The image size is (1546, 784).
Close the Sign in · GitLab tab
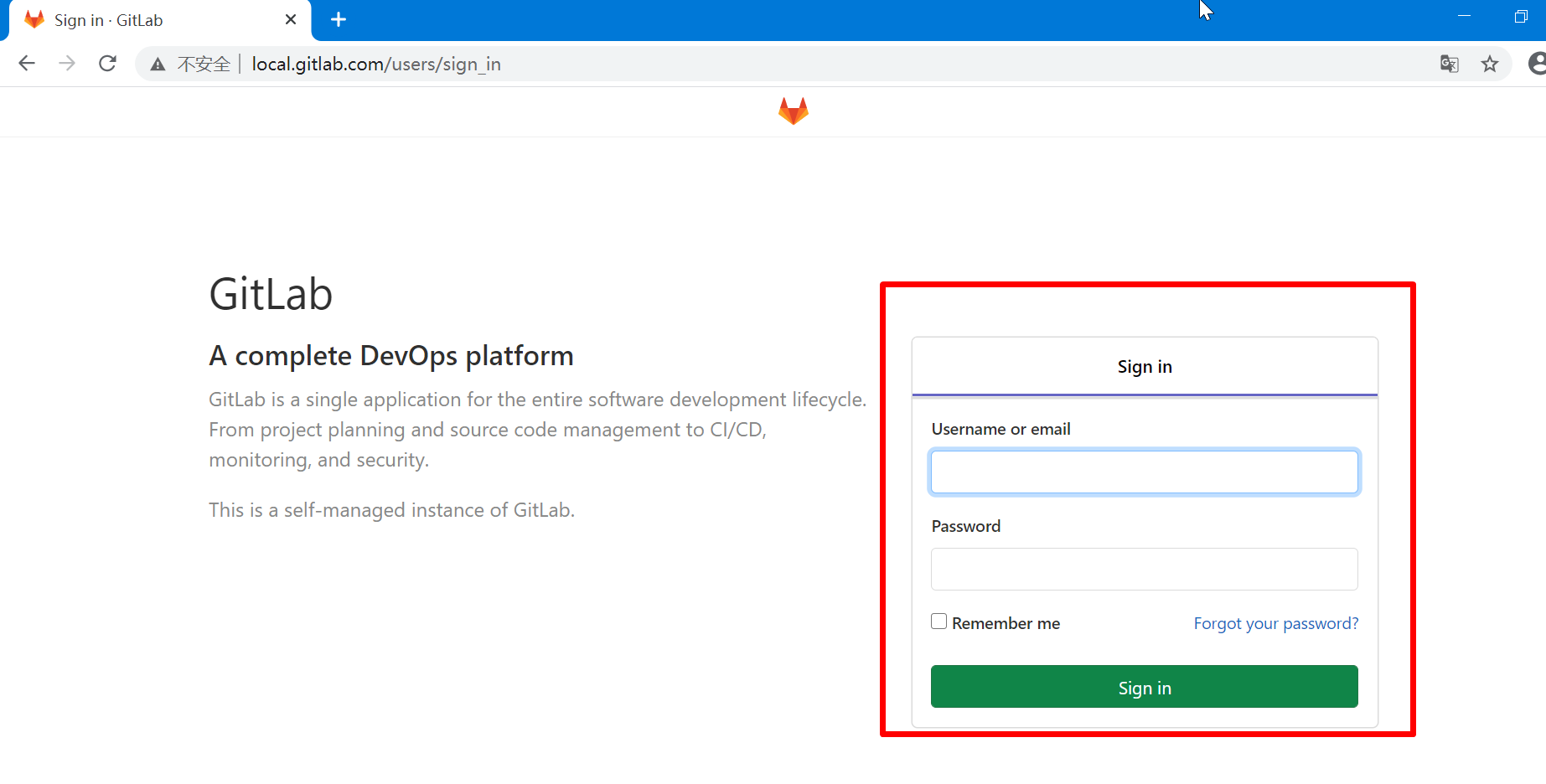[291, 19]
